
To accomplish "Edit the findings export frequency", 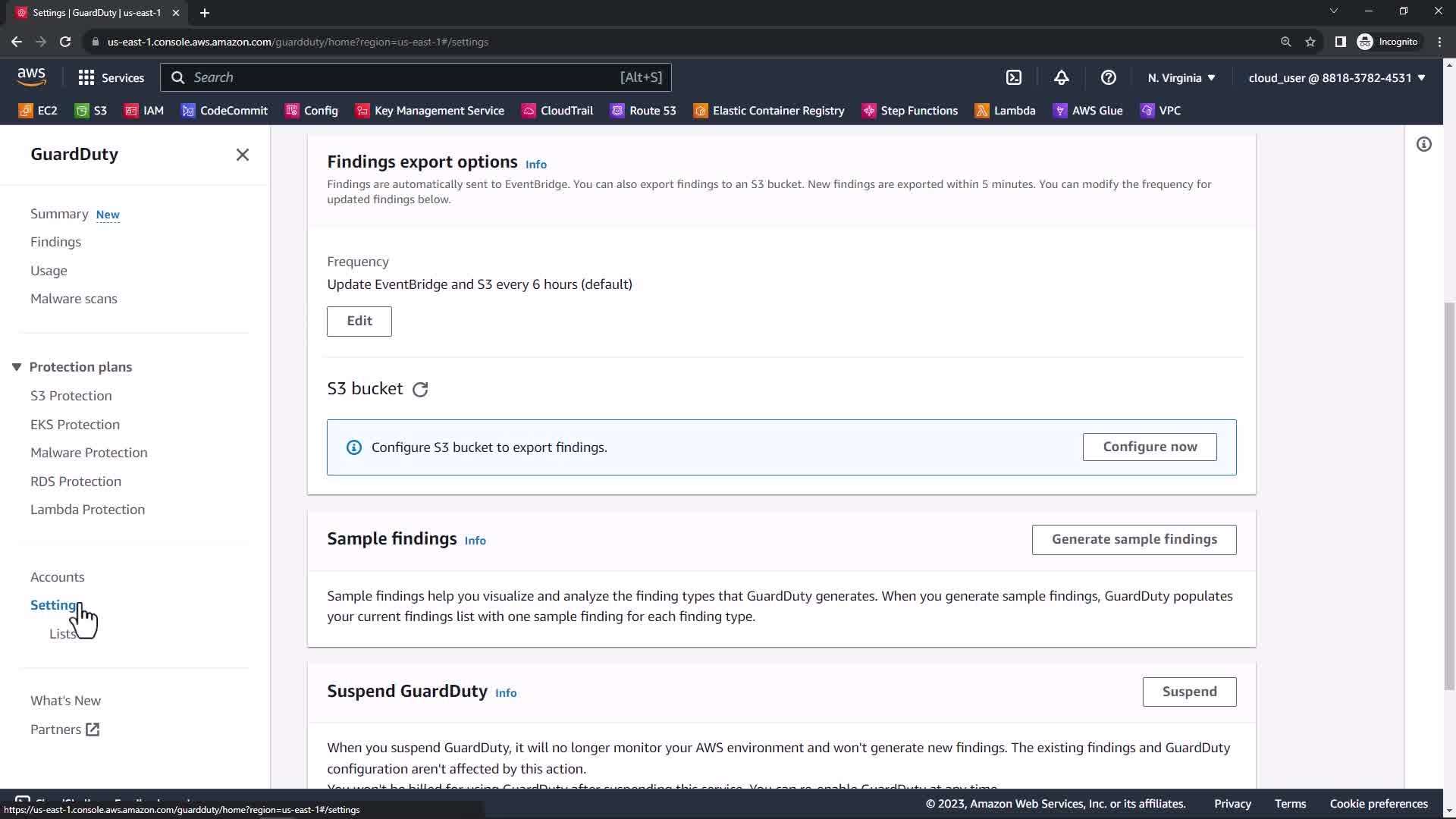I will (359, 321).
